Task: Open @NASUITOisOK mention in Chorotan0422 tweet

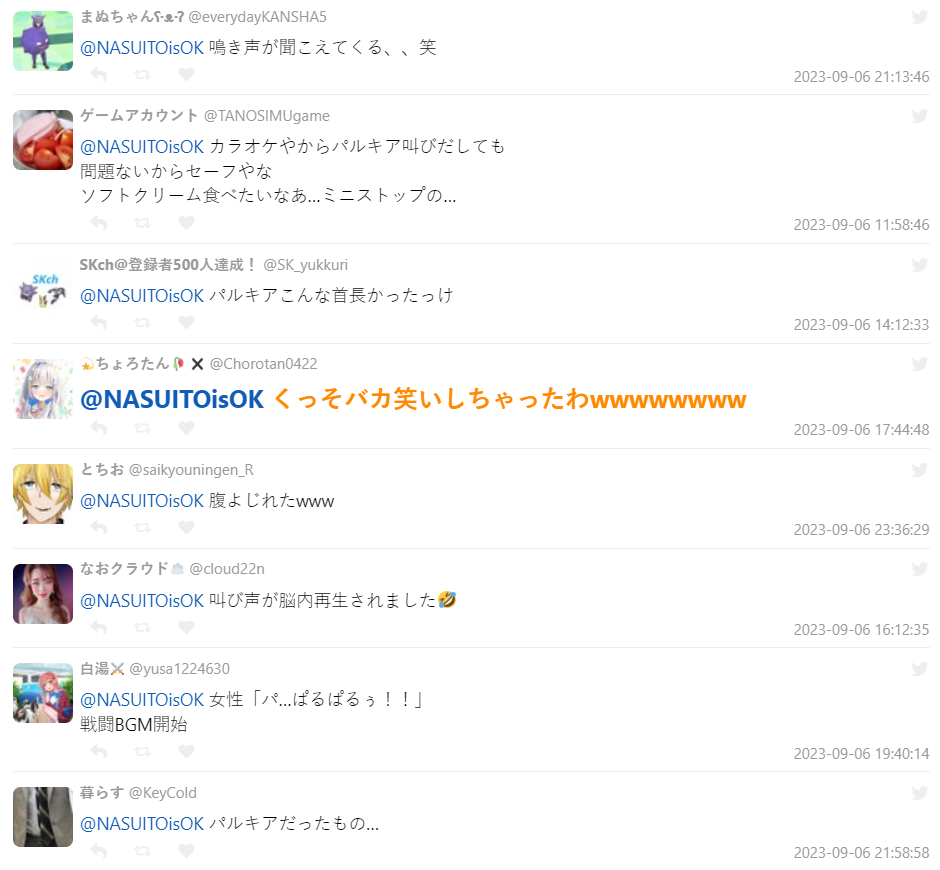Action: [172, 399]
